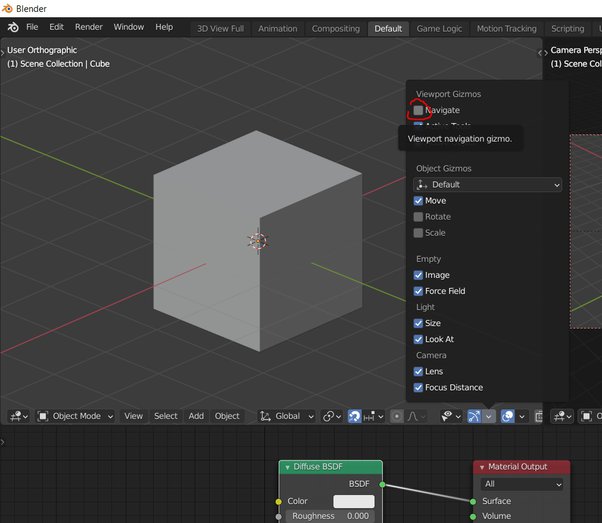The height and width of the screenshot is (523, 602).
Task: Click the BSDF output socket on Diffuse BSDF
Action: tap(382, 485)
